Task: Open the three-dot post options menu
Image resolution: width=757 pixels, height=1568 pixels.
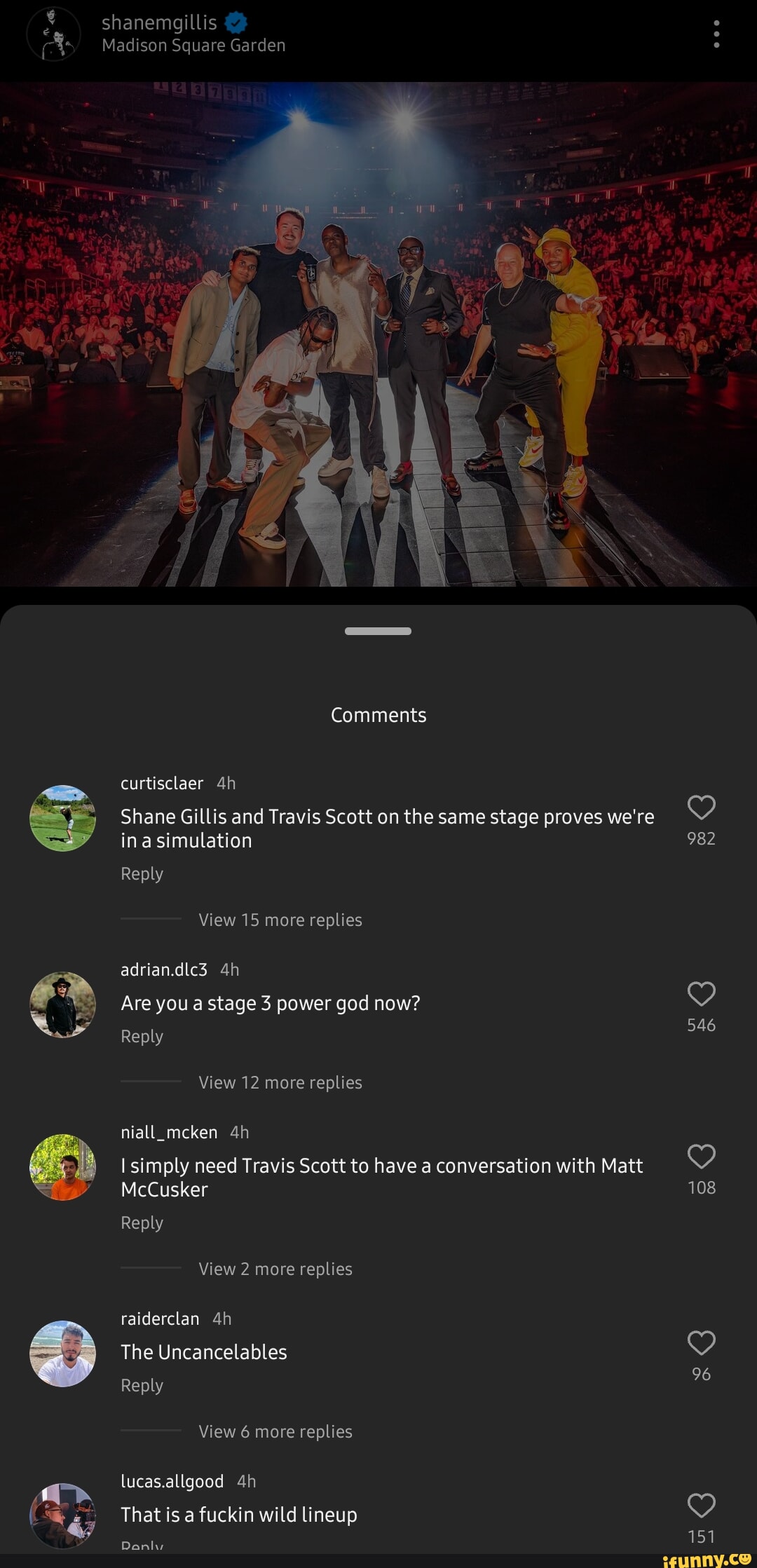Action: pyautogui.click(x=716, y=34)
